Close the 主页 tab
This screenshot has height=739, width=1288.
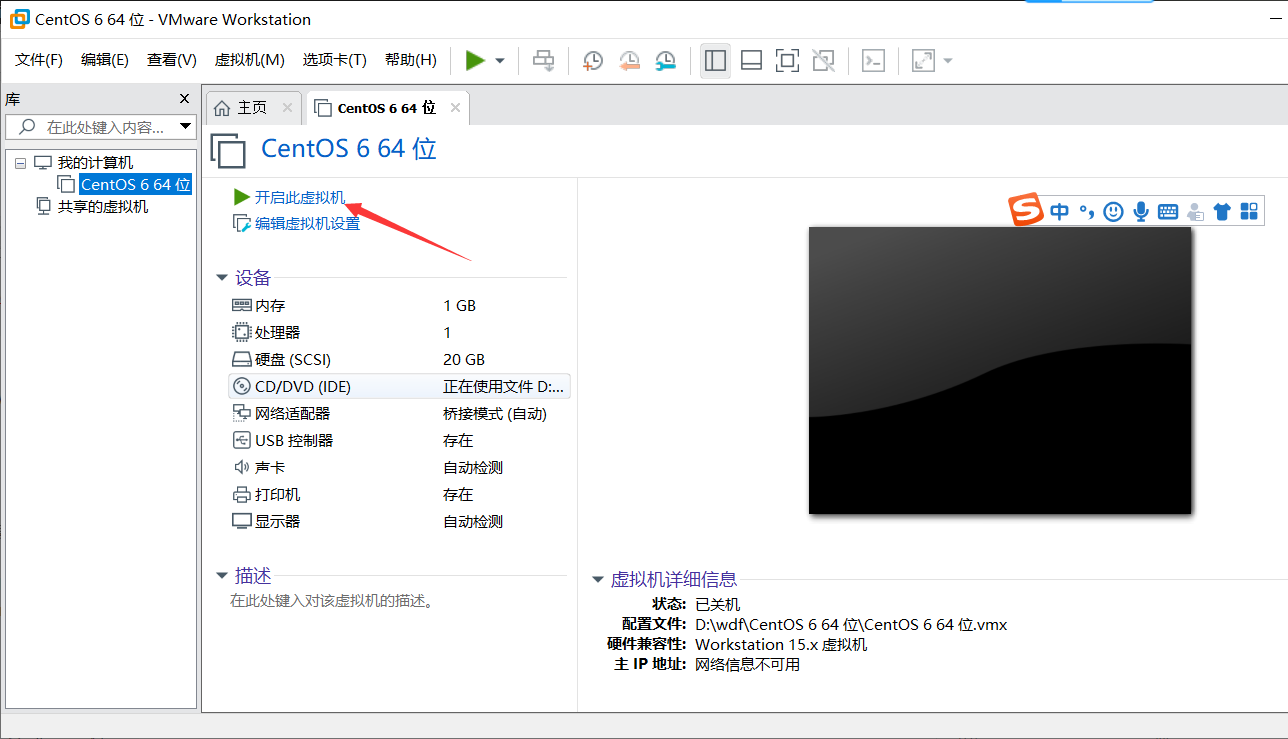coord(287,108)
